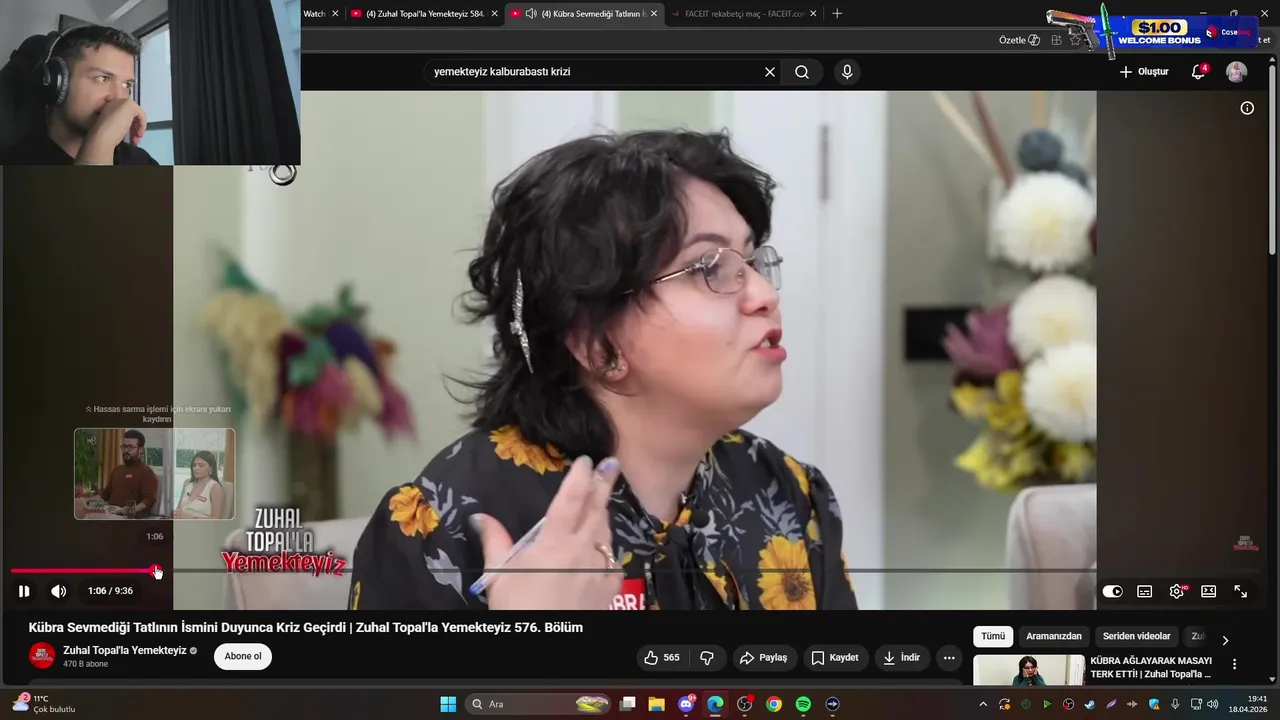The height and width of the screenshot is (720, 1280).
Task: Click the İndir download button
Action: pyautogui.click(x=901, y=657)
